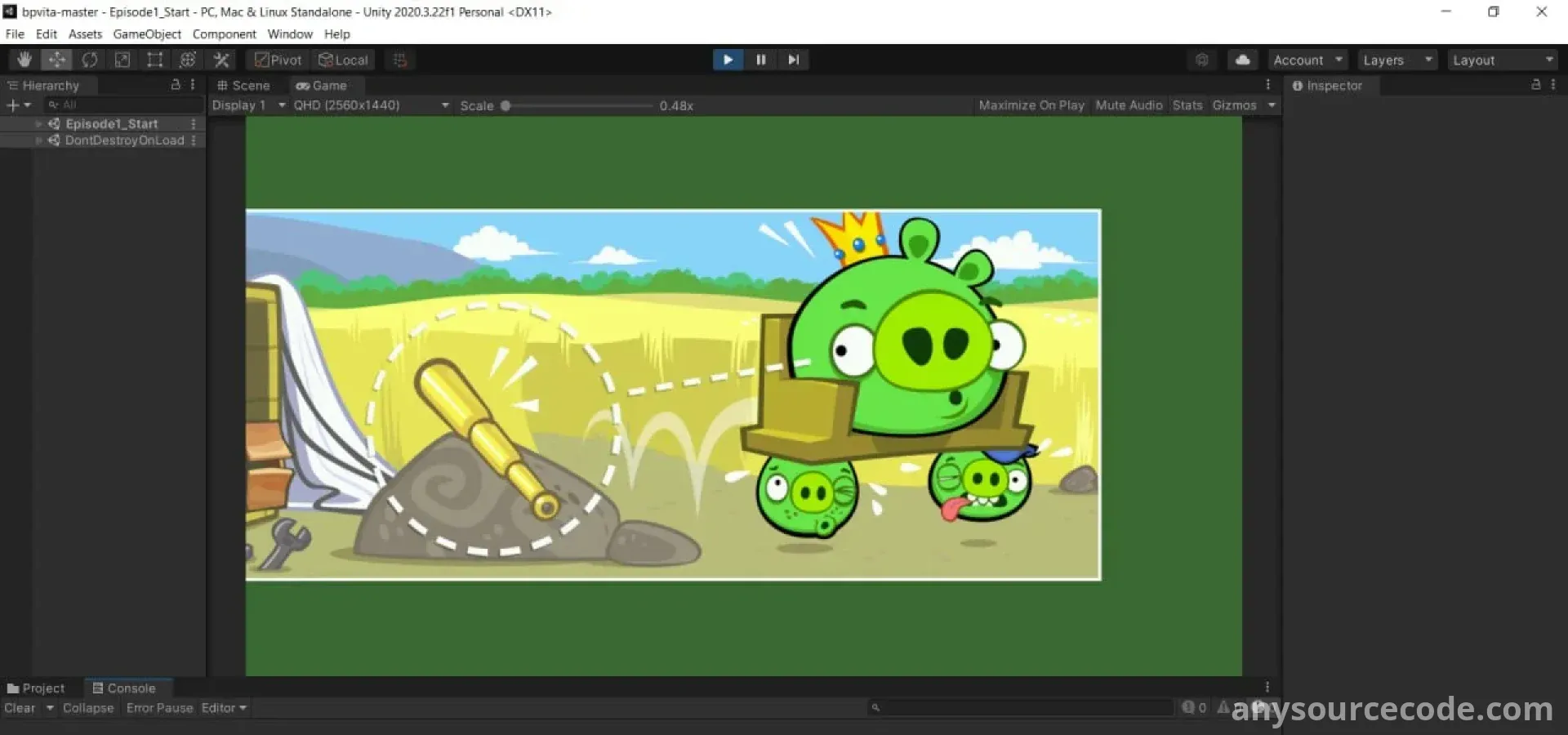Select the Rotate tool
This screenshot has width=1568, height=735.
[x=90, y=60]
